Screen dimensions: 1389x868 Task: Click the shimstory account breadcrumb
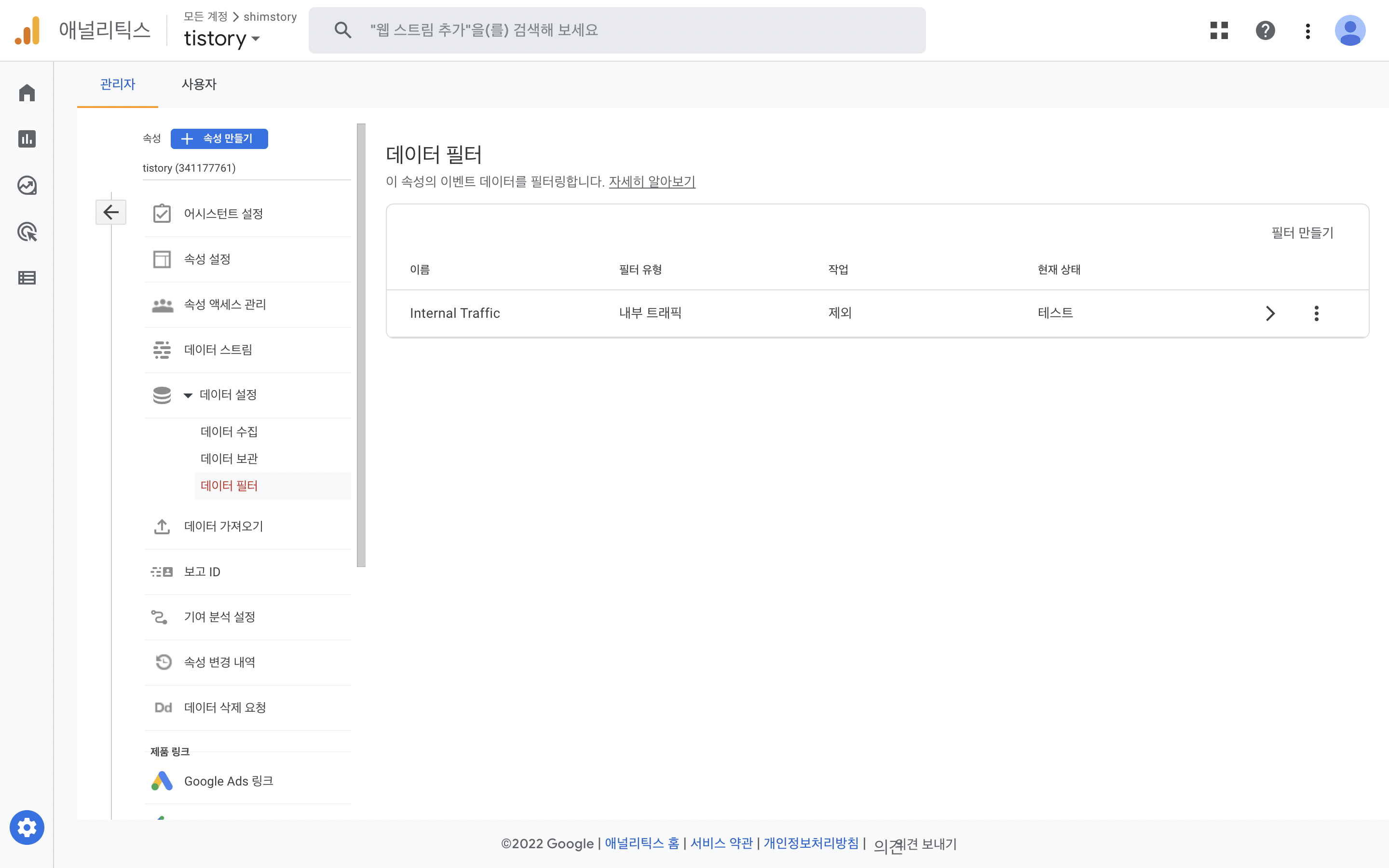pyautogui.click(x=270, y=17)
